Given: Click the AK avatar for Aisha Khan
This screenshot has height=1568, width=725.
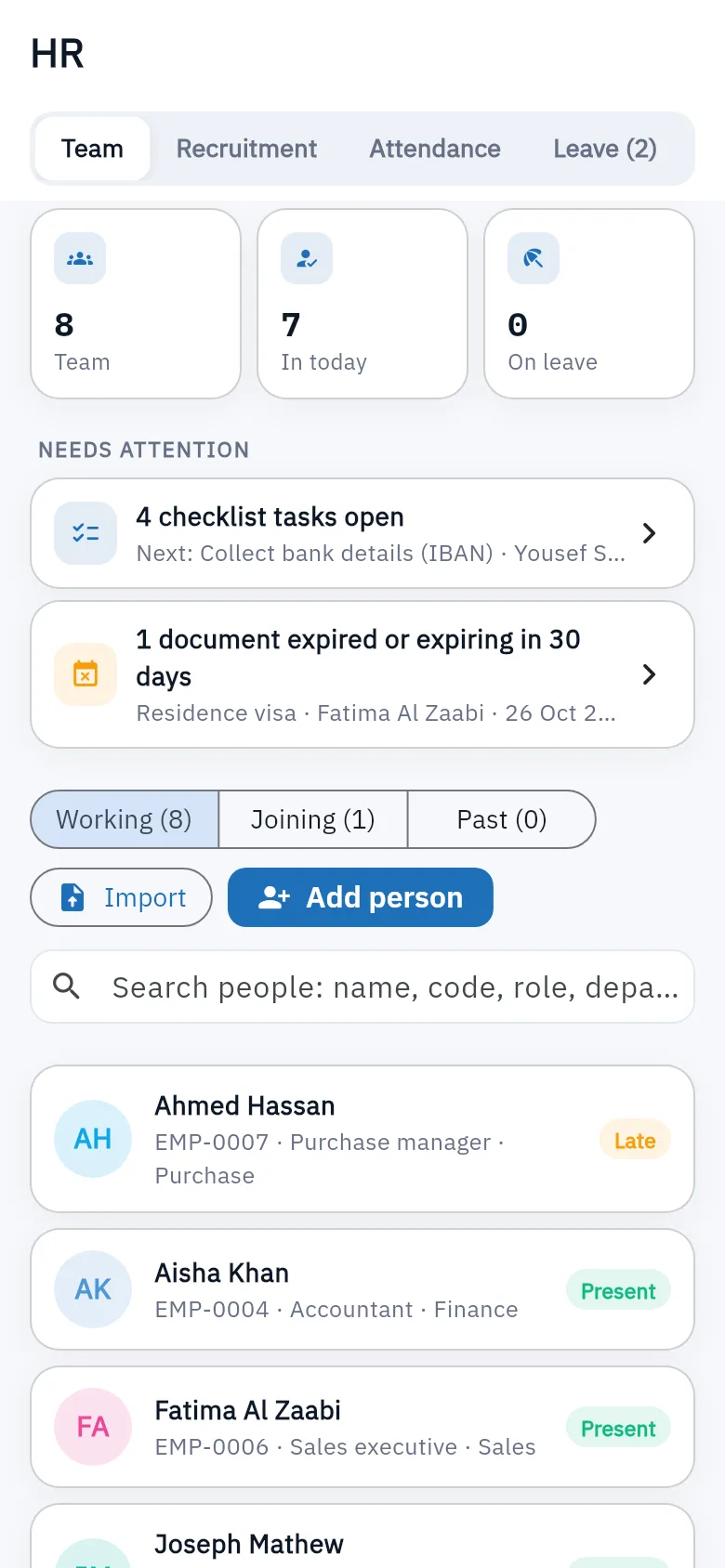Looking at the screenshot, I should pos(93,1289).
